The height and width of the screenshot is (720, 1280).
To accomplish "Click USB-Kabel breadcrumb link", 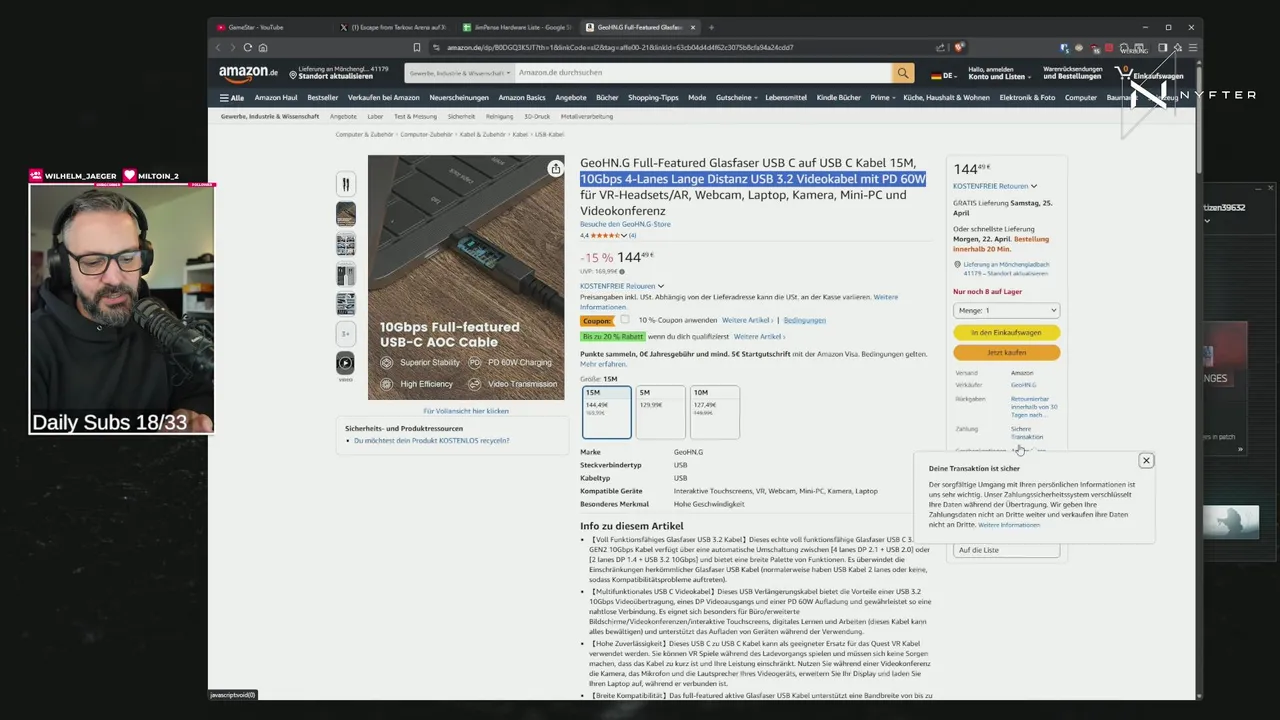I will tap(549, 134).
